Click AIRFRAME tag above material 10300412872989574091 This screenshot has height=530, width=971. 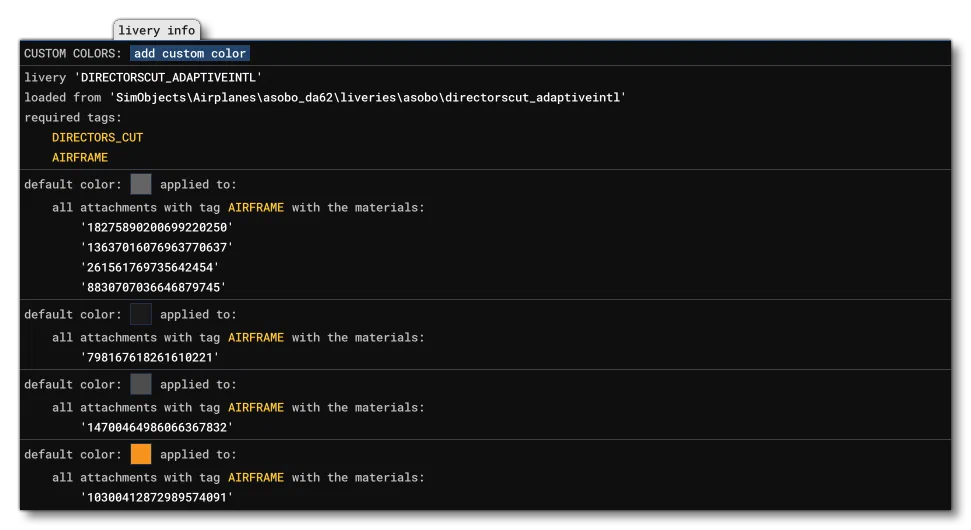[x=256, y=477]
